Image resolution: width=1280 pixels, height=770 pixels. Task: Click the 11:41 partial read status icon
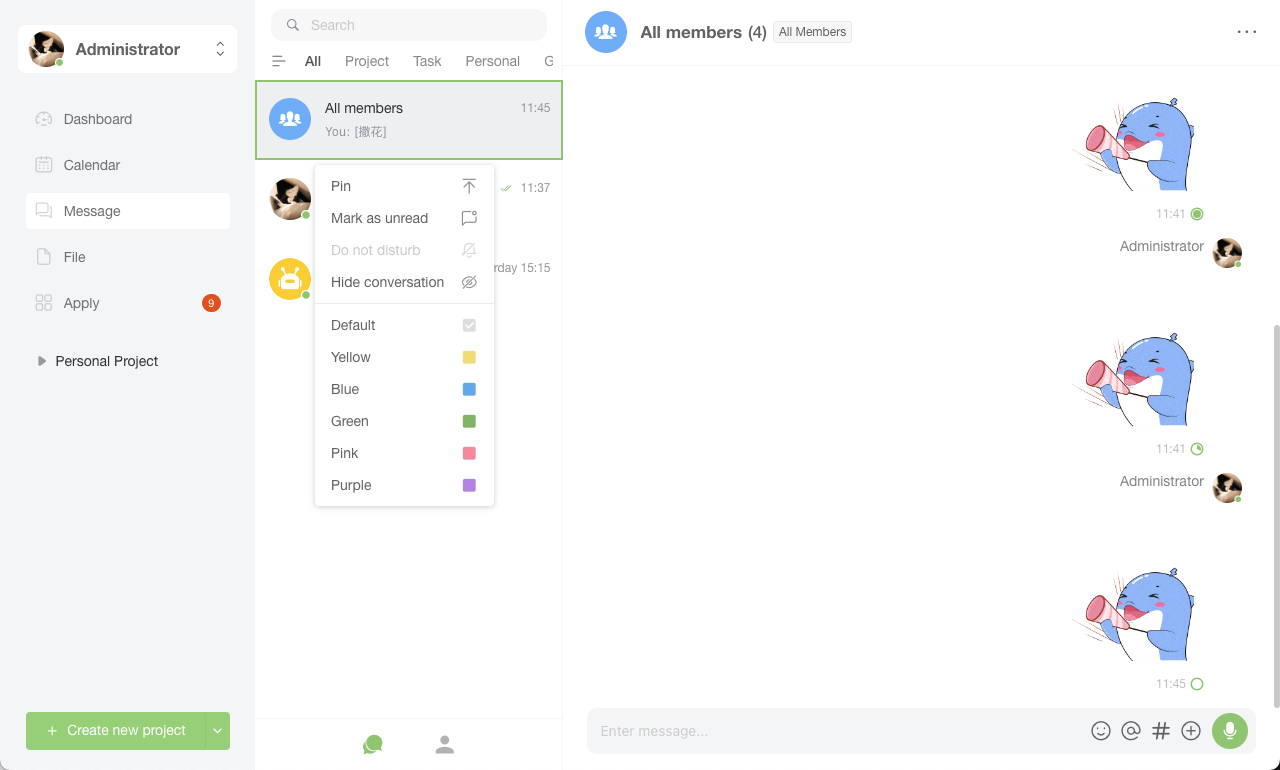1197,449
